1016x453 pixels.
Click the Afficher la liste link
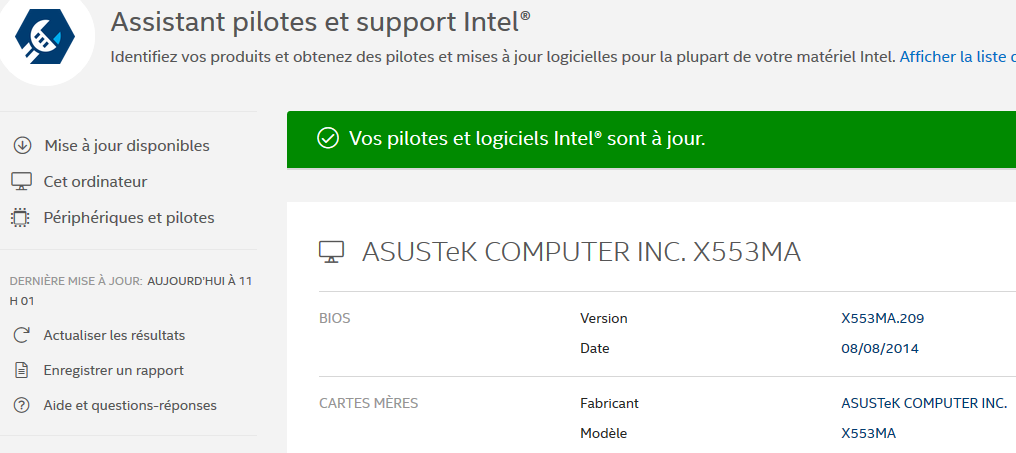(x=956, y=57)
